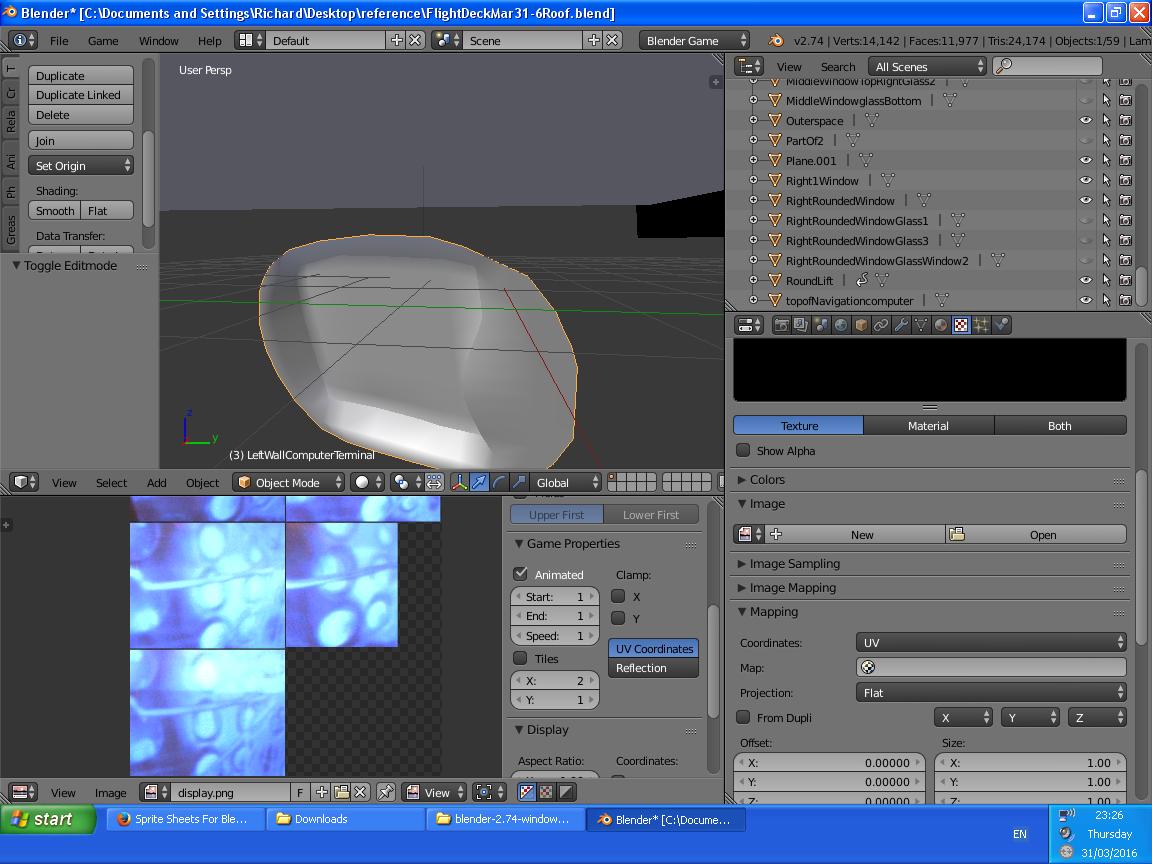
Task: Switch preview to Both tab
Action: 1059,425
